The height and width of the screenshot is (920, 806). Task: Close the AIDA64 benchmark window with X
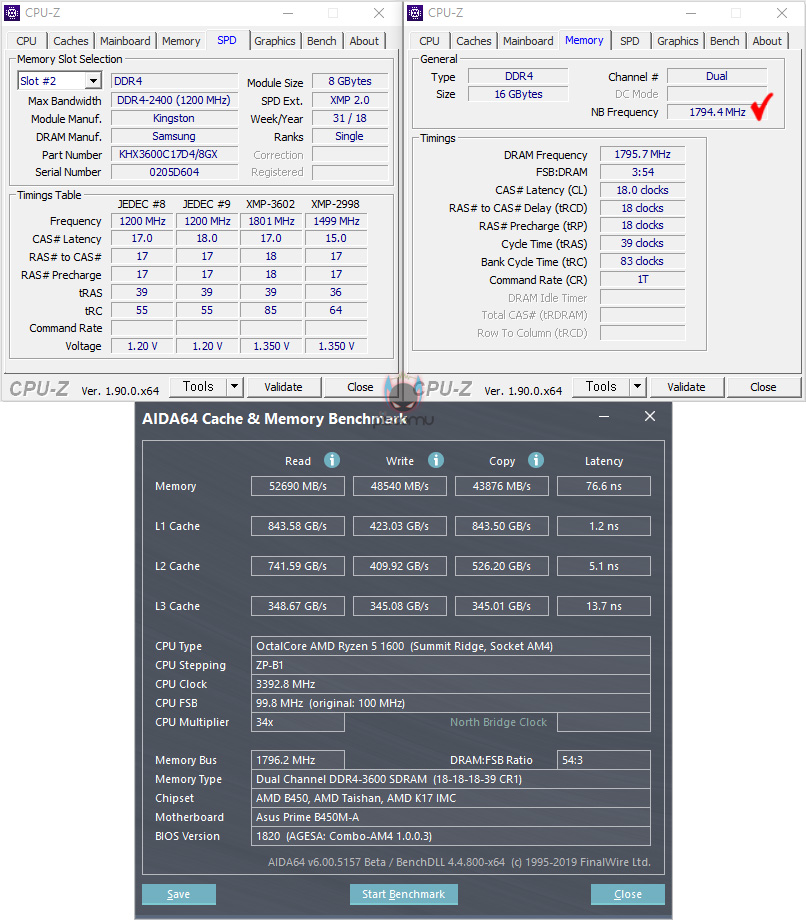pyautogui.click(x=650, y=416)
